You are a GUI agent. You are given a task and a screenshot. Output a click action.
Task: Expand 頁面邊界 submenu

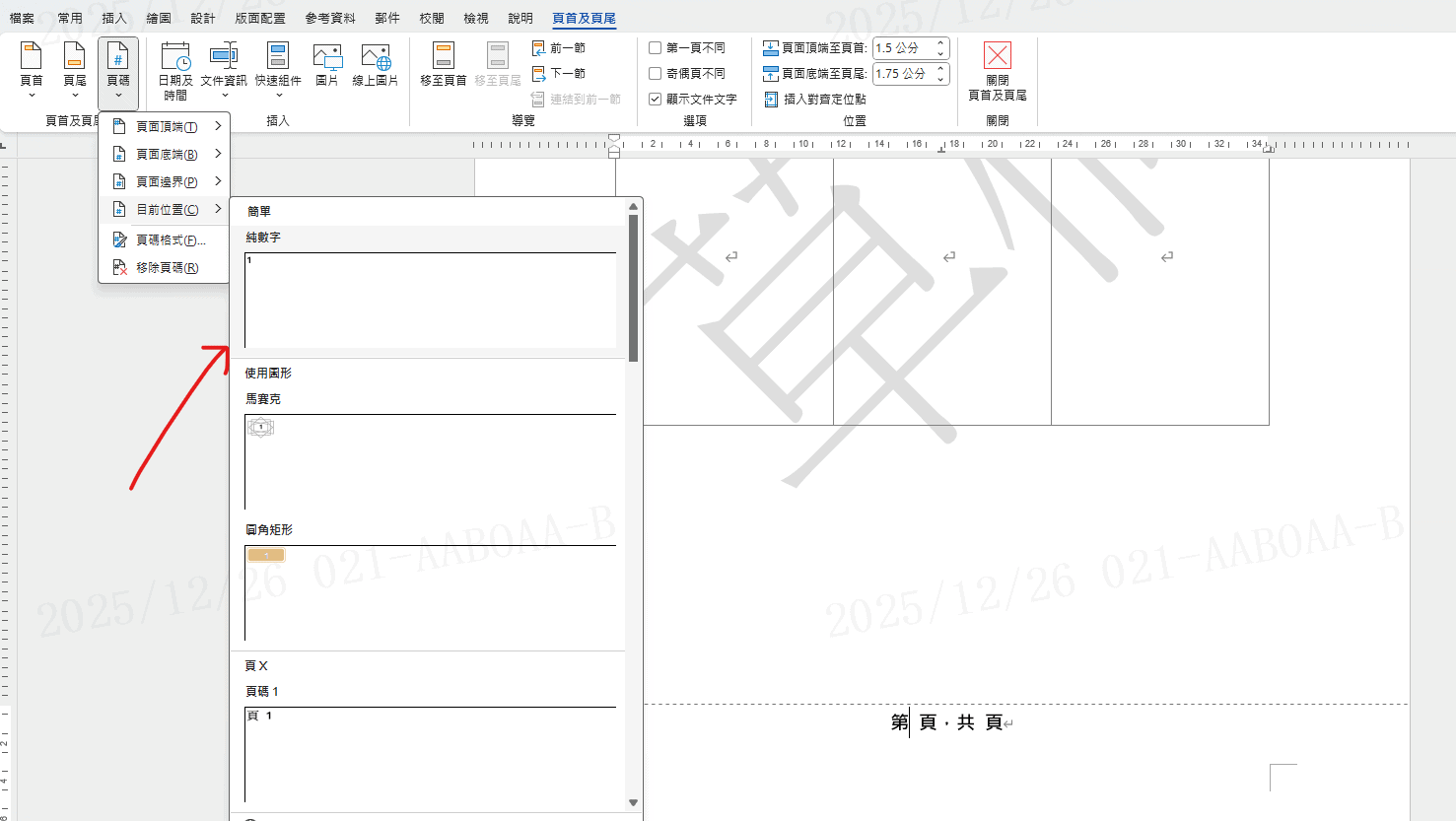166,181
